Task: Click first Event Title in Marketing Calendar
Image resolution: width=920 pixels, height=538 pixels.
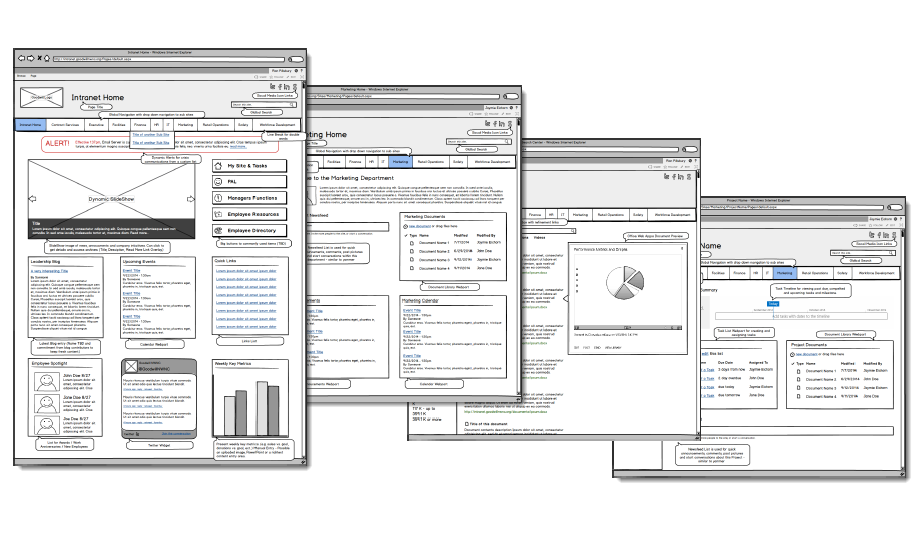Action: pyautogui.click(x=412, y=310)
